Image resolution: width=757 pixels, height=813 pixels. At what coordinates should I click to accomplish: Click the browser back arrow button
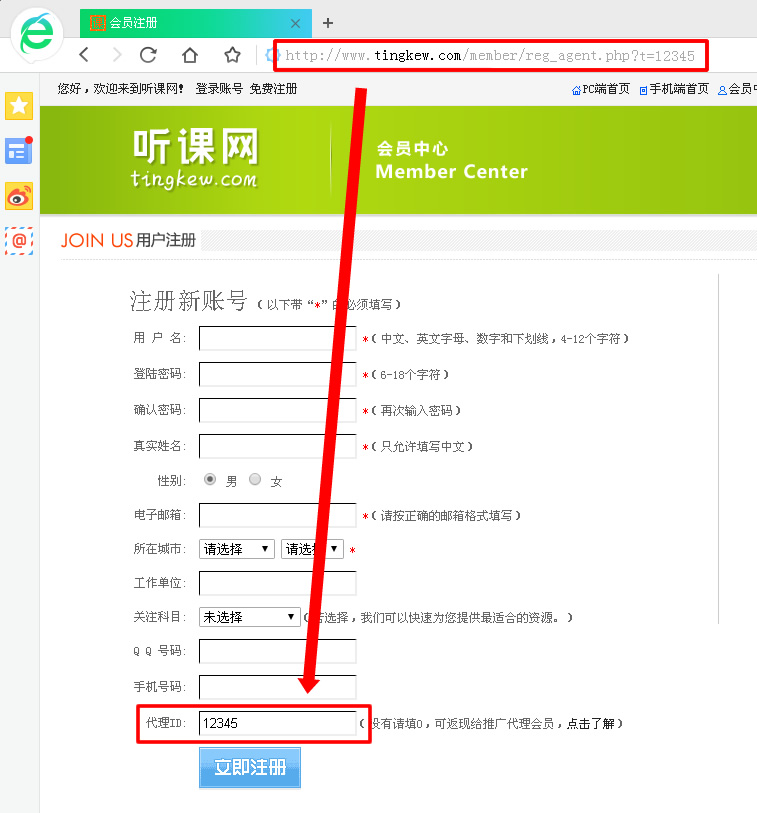84,55
